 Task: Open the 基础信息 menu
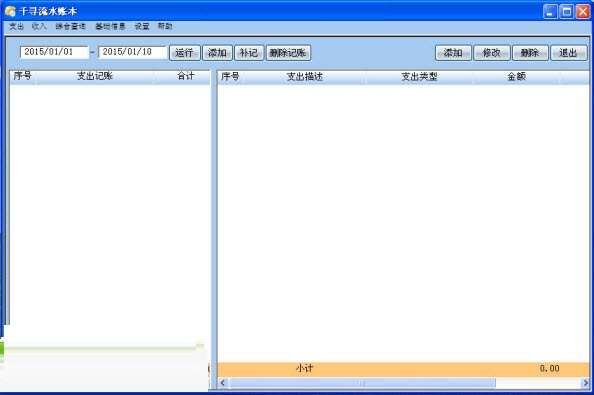(110, 26)
